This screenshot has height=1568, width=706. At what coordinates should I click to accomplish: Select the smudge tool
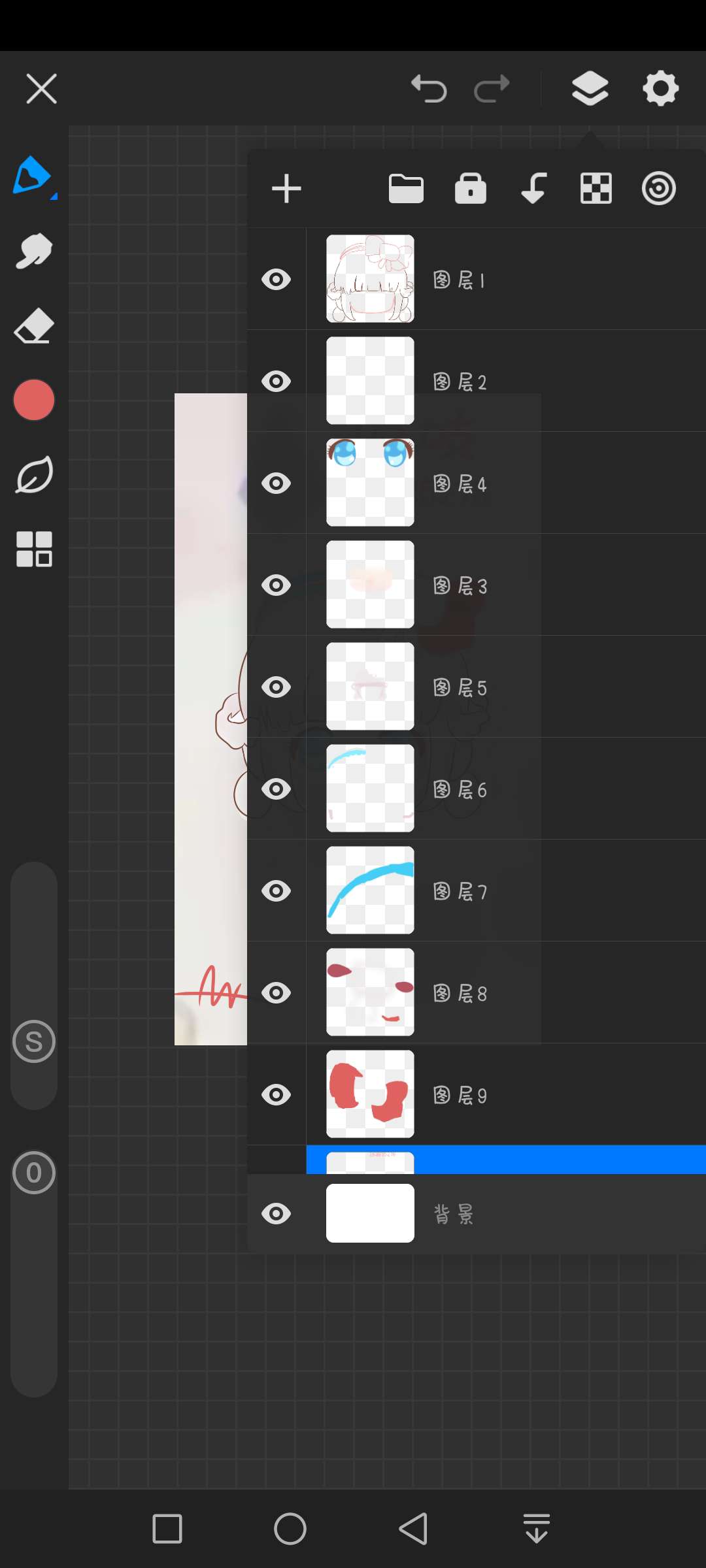click(33, 251)
